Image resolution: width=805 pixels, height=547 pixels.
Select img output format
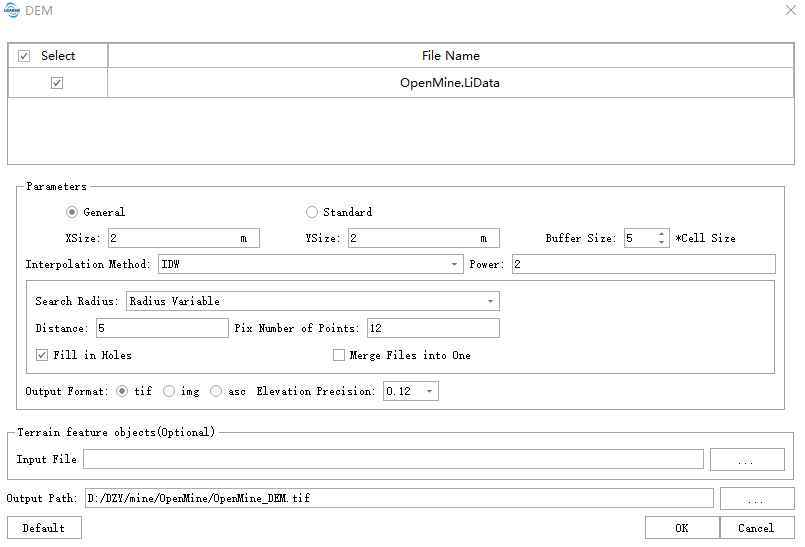click(169, 391)
